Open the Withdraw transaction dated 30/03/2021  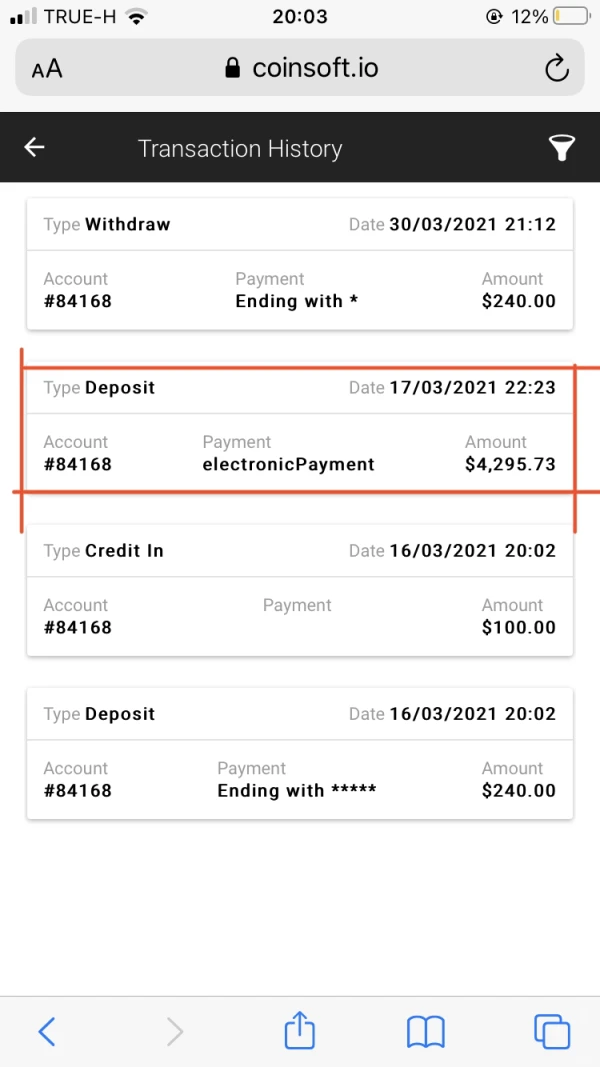click(x=300, y=264)
